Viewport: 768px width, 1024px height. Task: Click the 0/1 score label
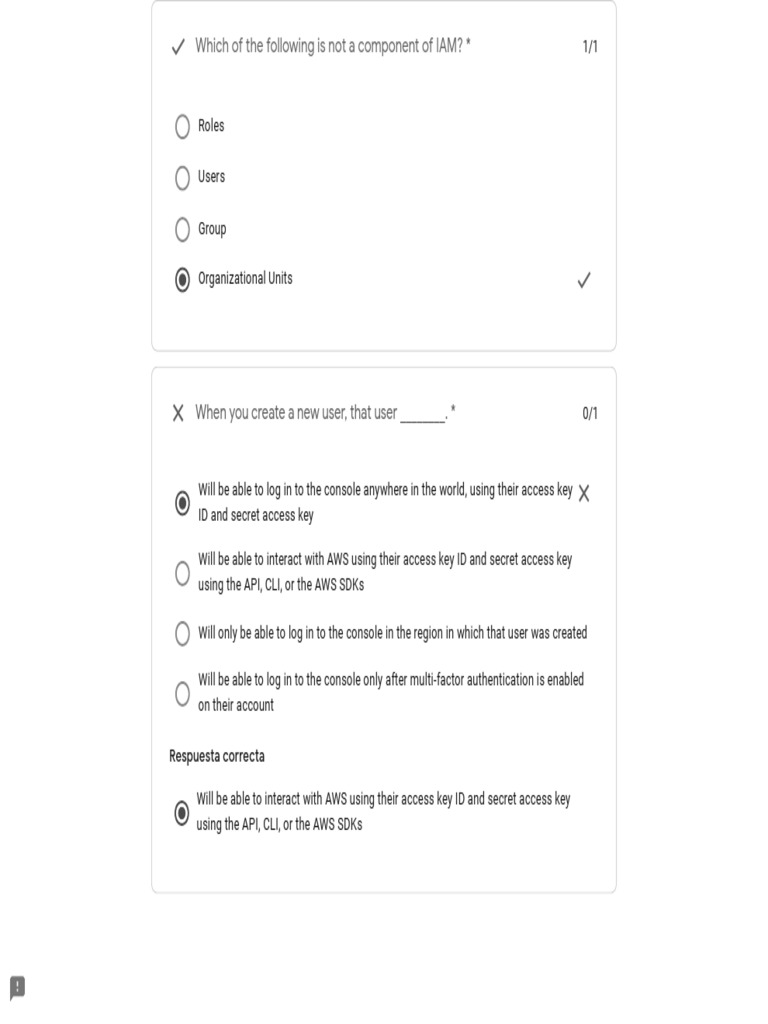[590, 414]
